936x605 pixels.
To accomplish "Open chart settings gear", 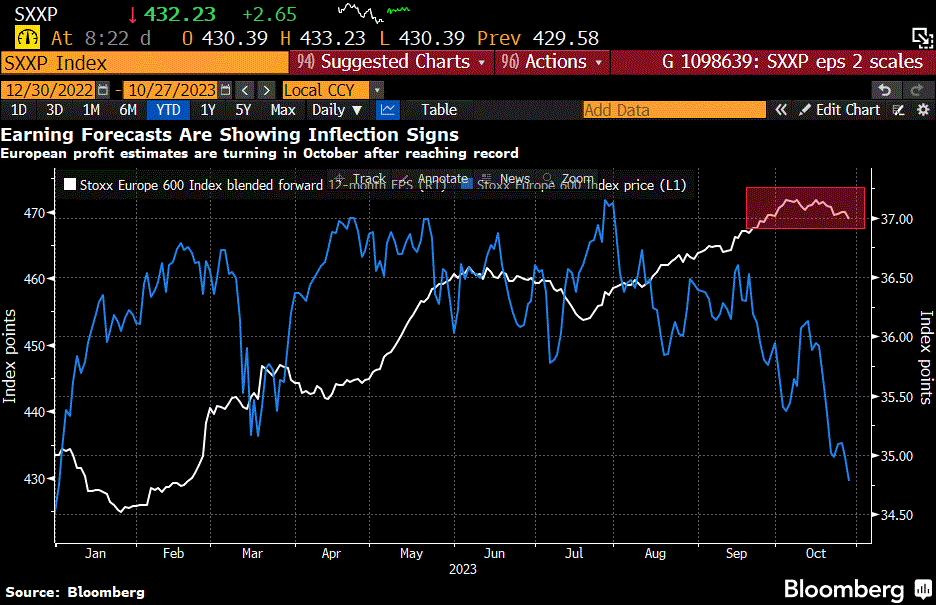I will pos(923,110).
